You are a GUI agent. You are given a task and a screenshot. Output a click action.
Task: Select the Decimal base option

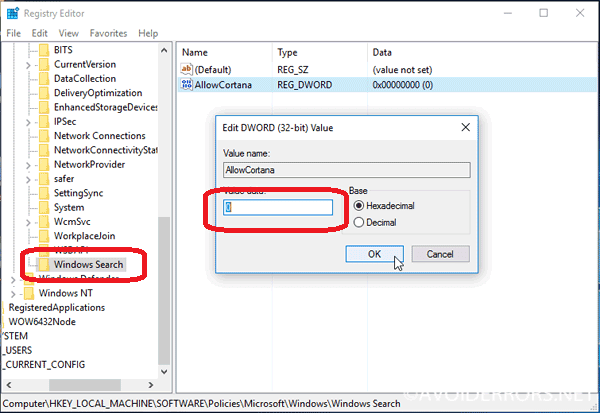[358, 223]
